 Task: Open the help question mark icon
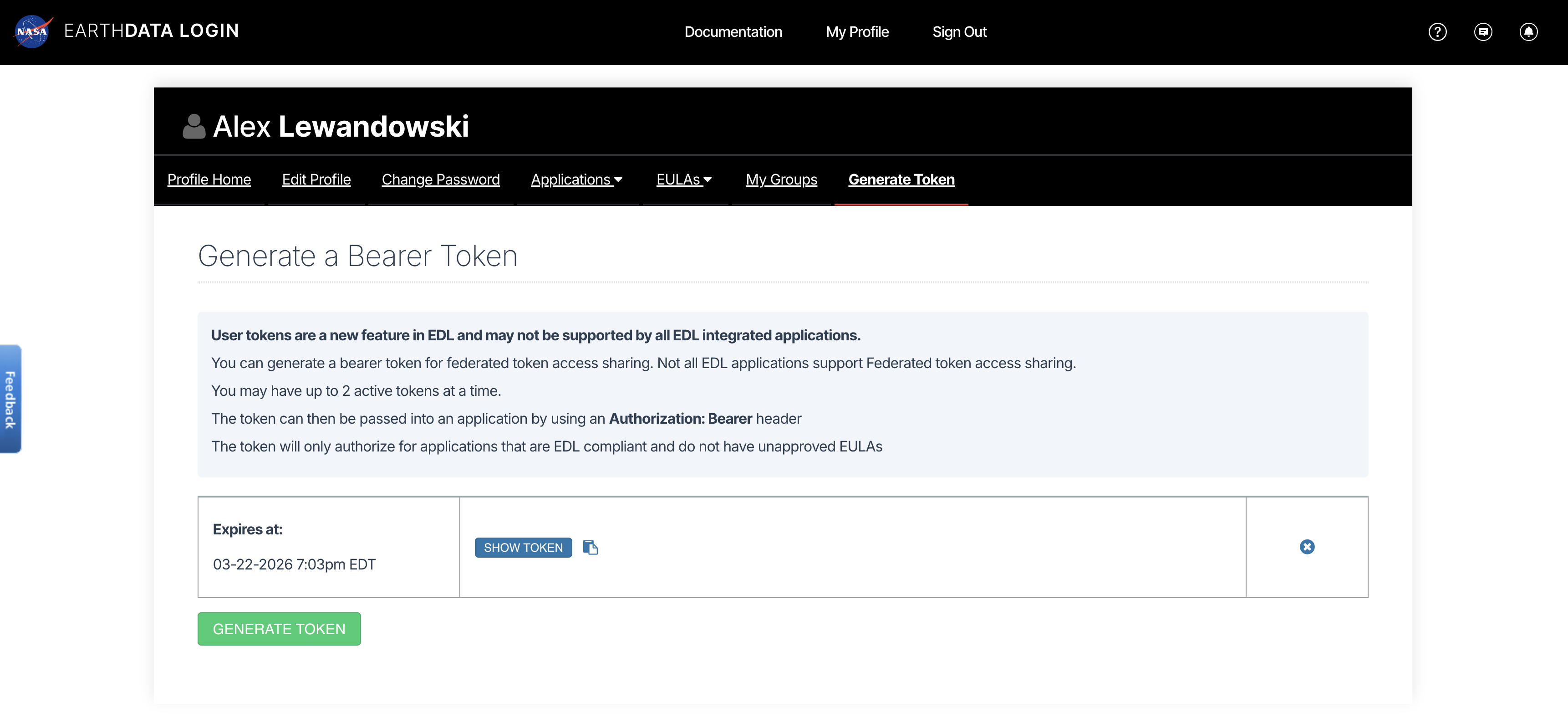point(1438,32)
